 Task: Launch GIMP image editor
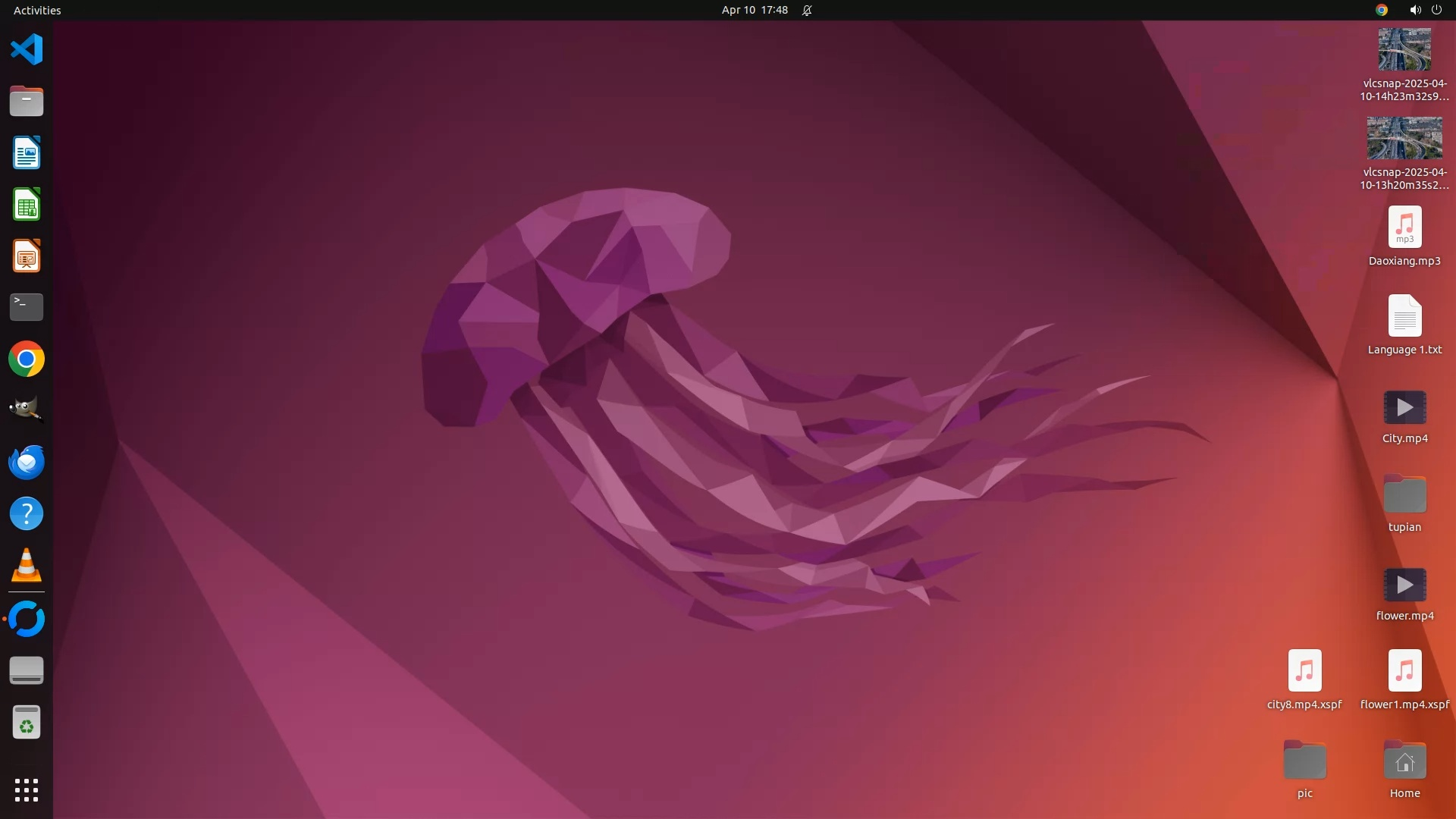pos(27,410)
